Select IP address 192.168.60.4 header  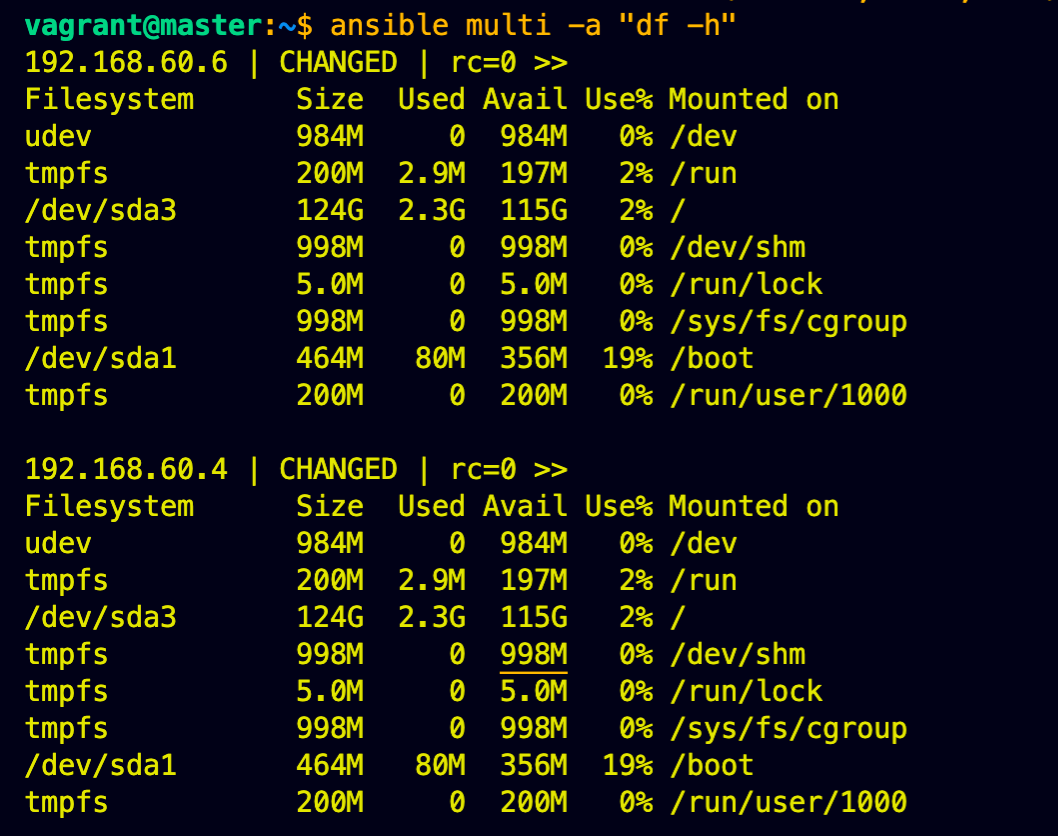pyautogui.click(x=126, y=470)
